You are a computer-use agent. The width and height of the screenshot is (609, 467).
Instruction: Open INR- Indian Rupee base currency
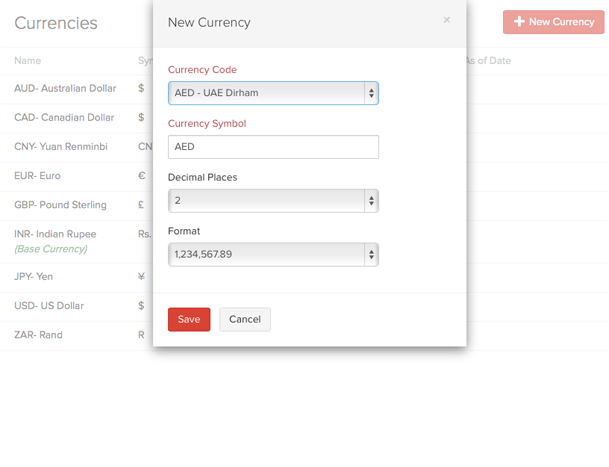point(55,234)
